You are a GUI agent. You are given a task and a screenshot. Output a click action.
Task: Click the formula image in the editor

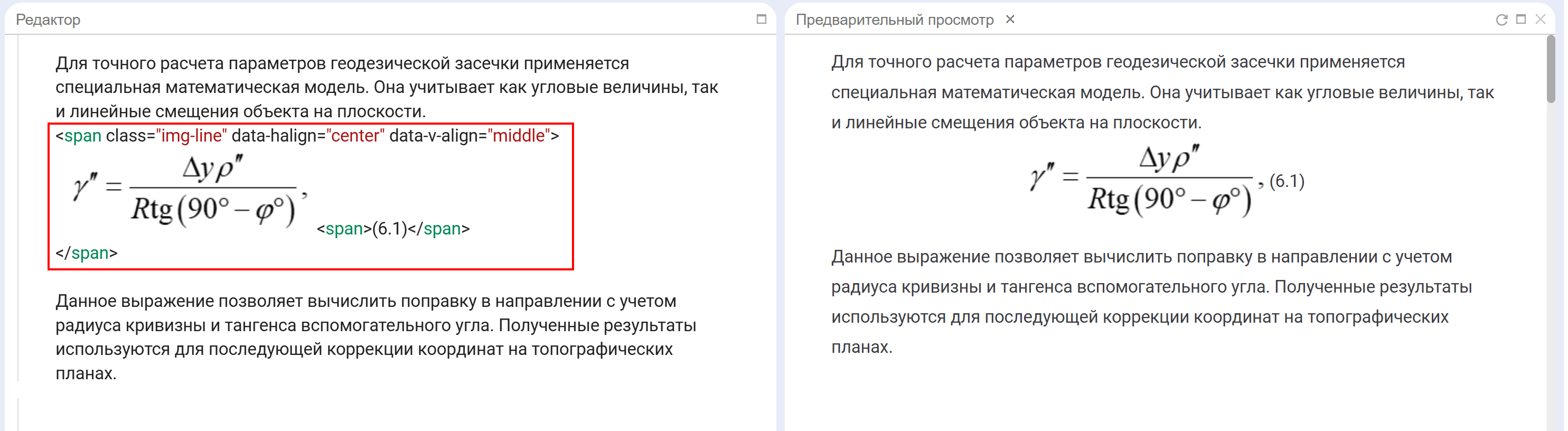pyautogui.click(x=190, y=191)
